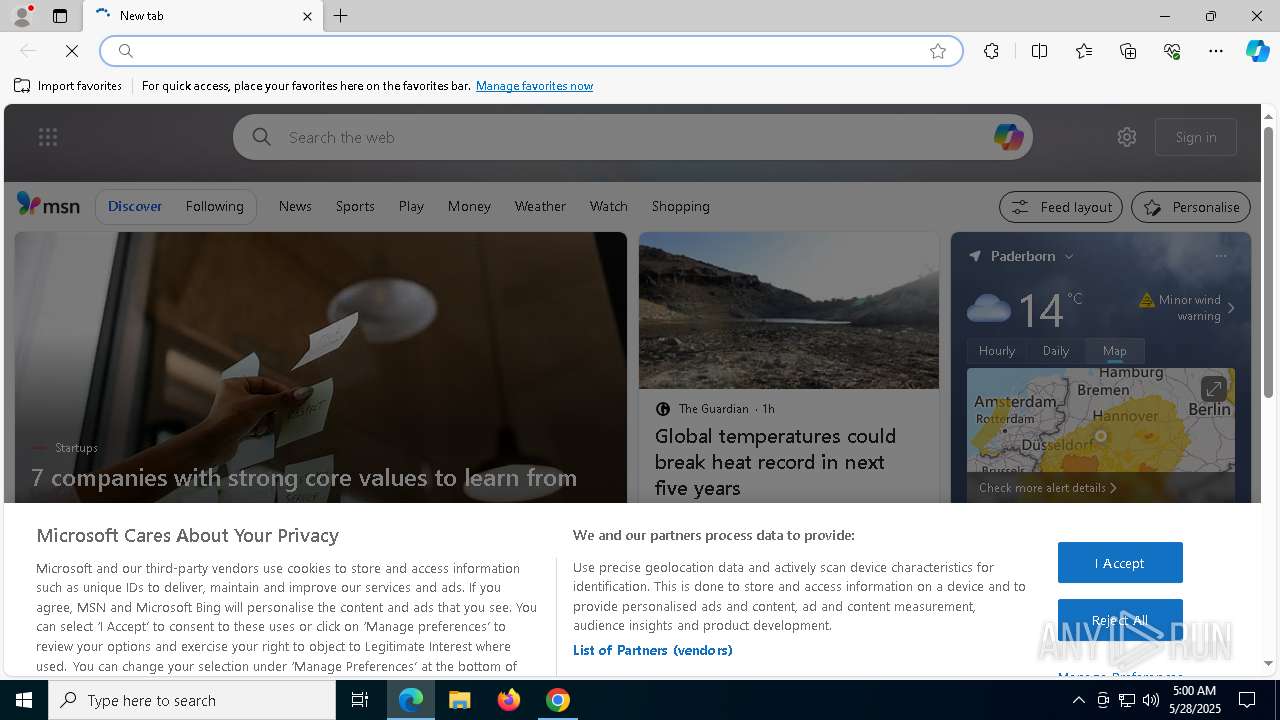Open Settings and more ellipsis menu
The image size is (1280, 720).
1216,51
